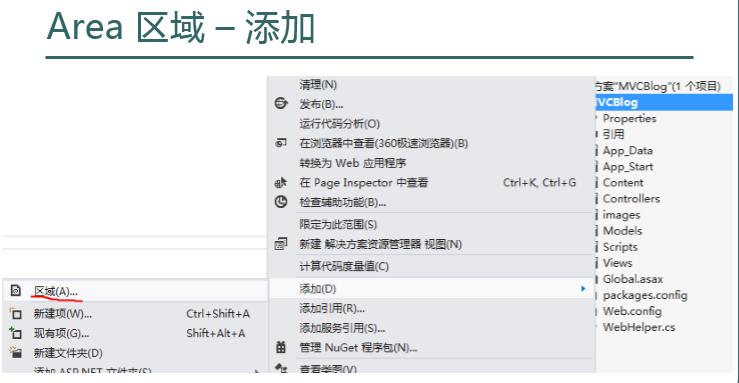Open 管理 NuGet 程序包(N)...
Screen dimensions: 739x383
358,348
